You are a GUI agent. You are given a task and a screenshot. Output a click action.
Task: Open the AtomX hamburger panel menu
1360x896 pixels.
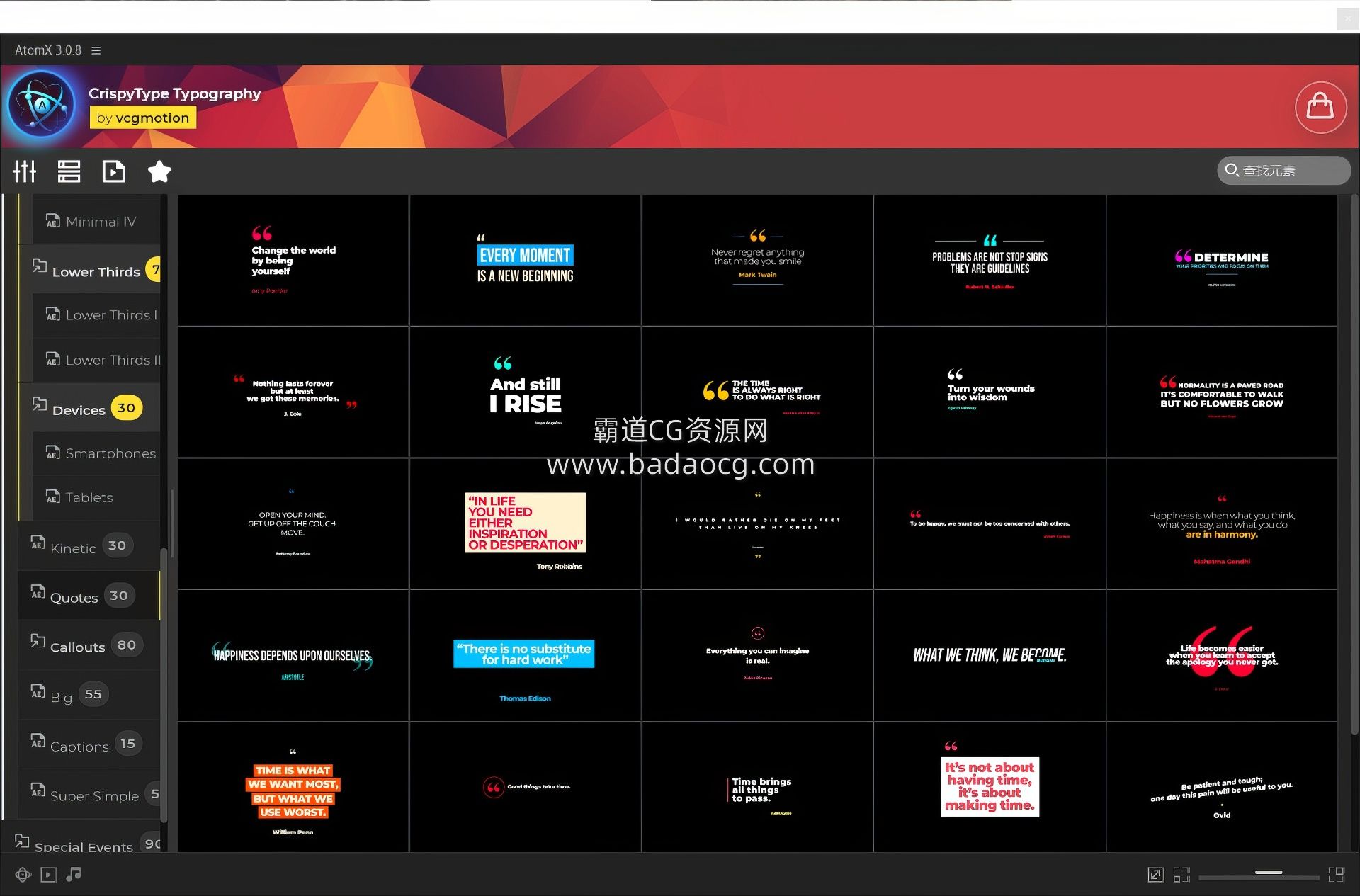(x=96, y=50)
